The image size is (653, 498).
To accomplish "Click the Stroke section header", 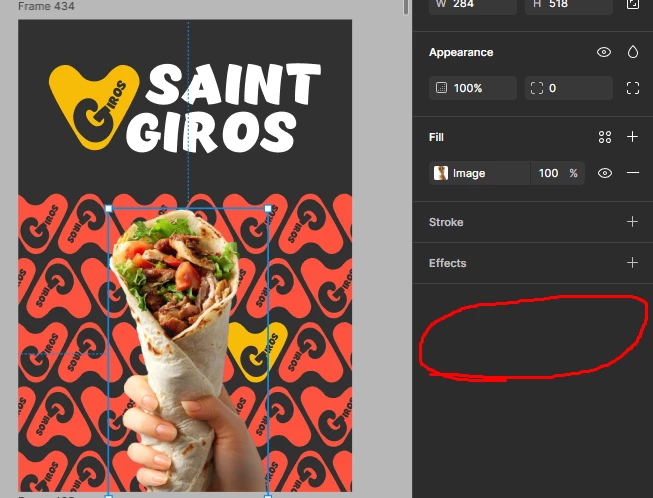I will 446,222.
